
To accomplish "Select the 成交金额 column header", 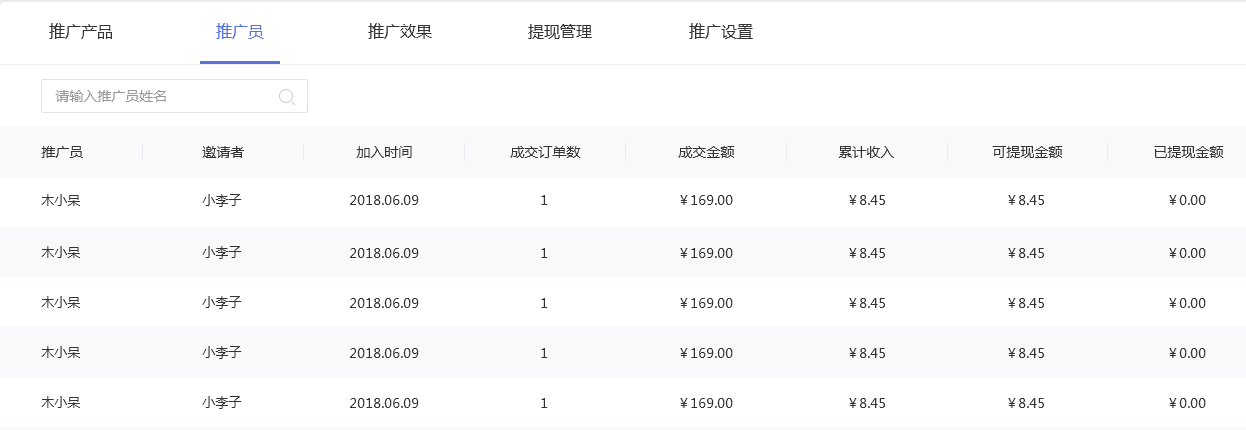I will [x=706, y=153].
